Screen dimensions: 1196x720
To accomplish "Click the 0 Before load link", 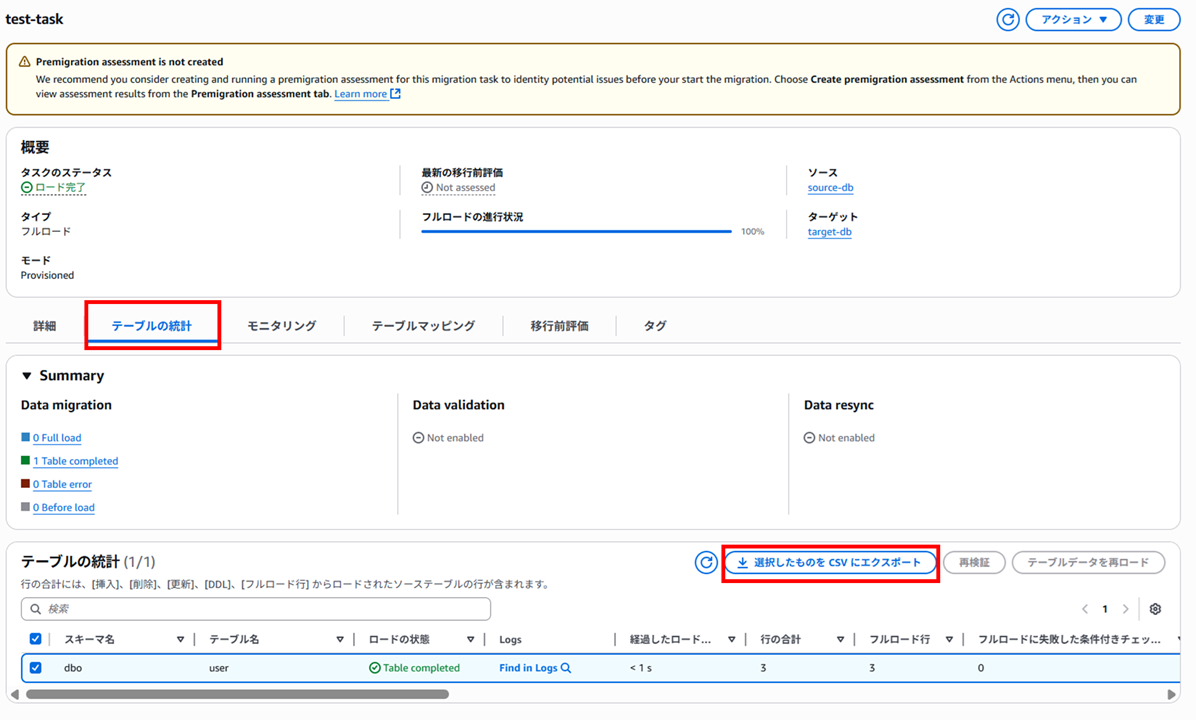I will [x=64, y=507].
